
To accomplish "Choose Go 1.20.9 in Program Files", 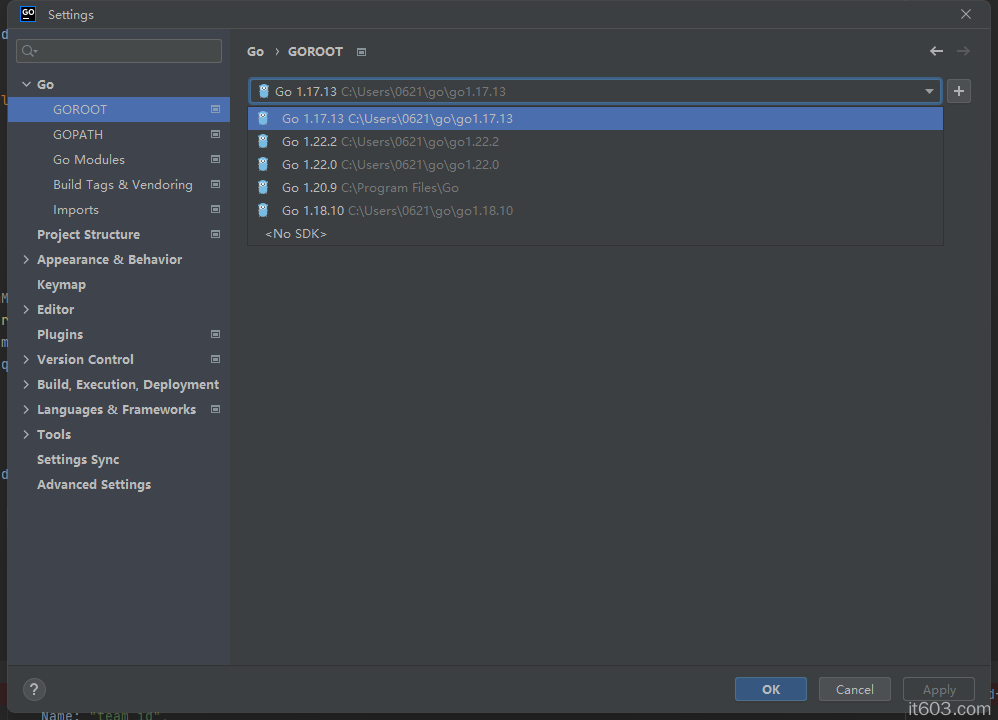I will click(370, 187).
